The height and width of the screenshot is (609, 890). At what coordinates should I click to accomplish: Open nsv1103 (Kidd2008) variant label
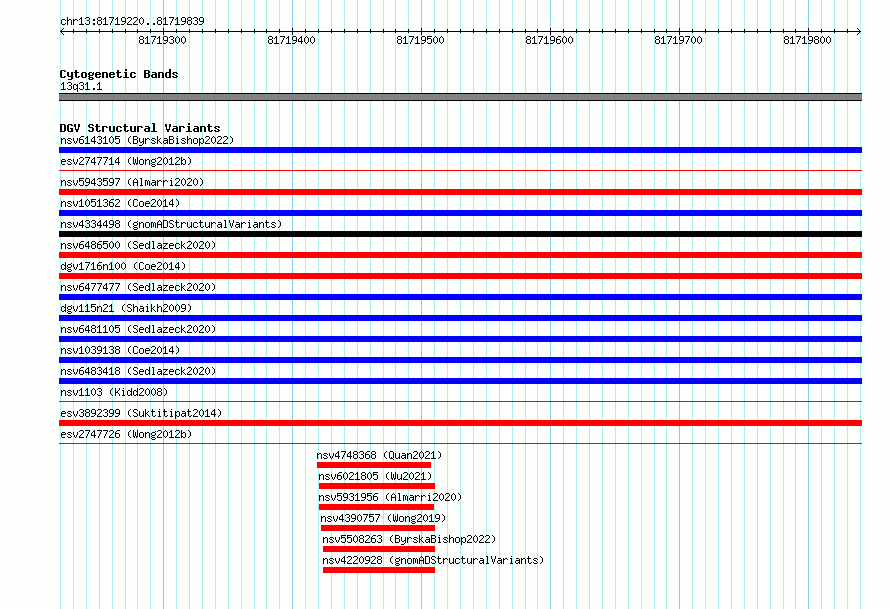pos(114,392)
